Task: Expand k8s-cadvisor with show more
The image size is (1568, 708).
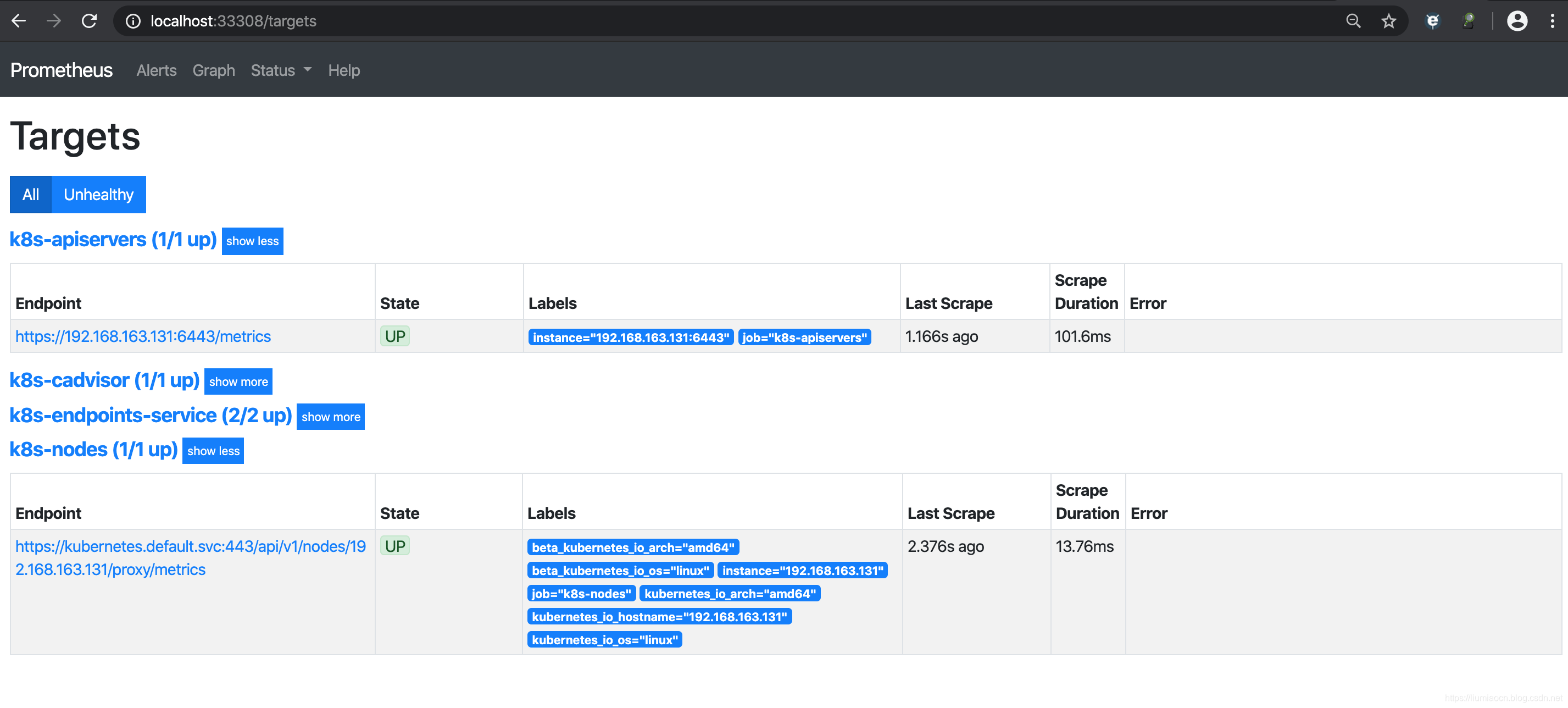Action: (x=238, y=381)
